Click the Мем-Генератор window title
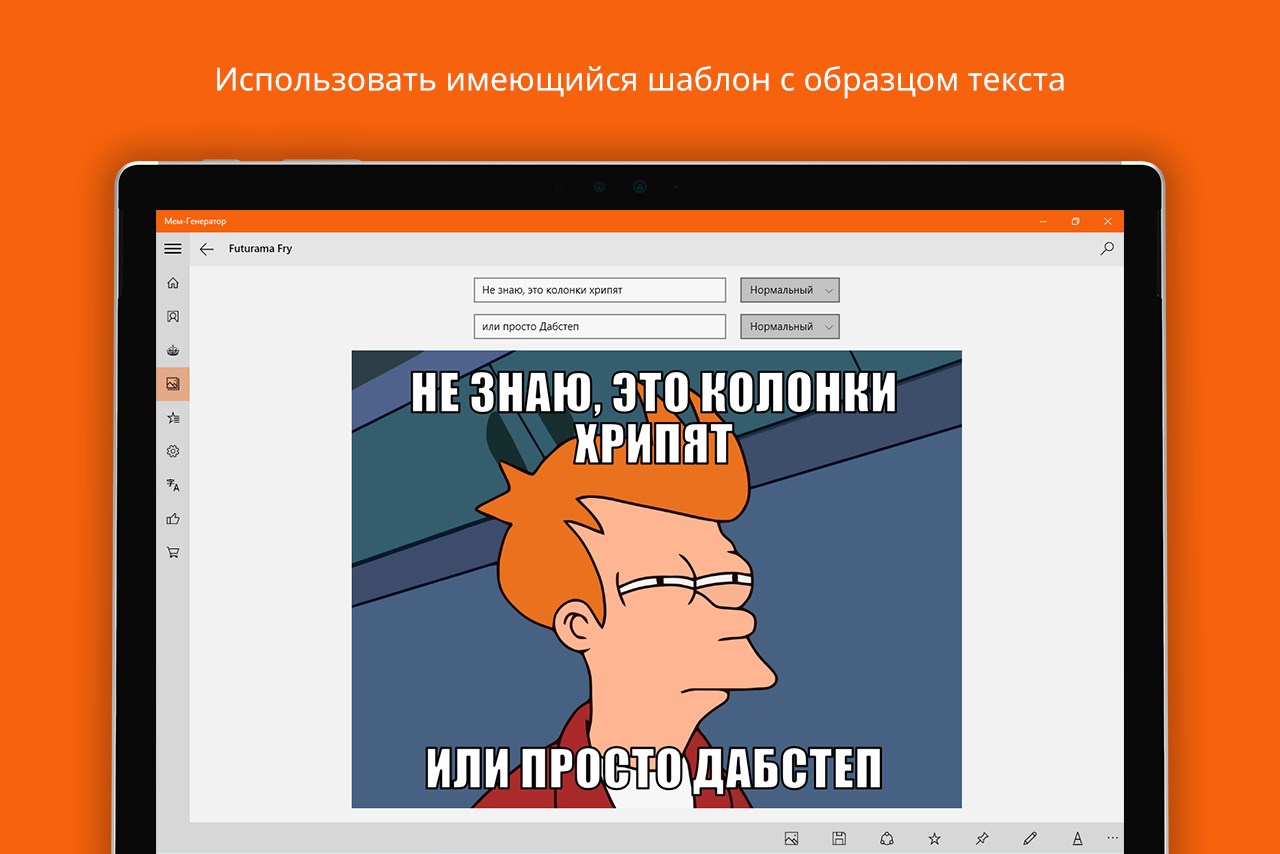The image size is (1280, 854). click(196, 221)
